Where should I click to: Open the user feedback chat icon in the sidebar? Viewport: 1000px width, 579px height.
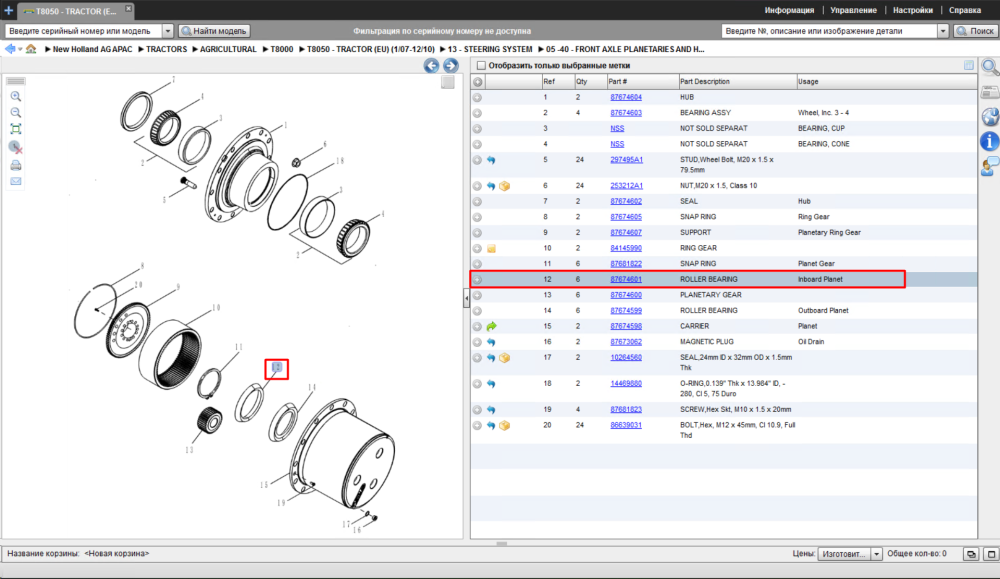click(x=989, y=166)
